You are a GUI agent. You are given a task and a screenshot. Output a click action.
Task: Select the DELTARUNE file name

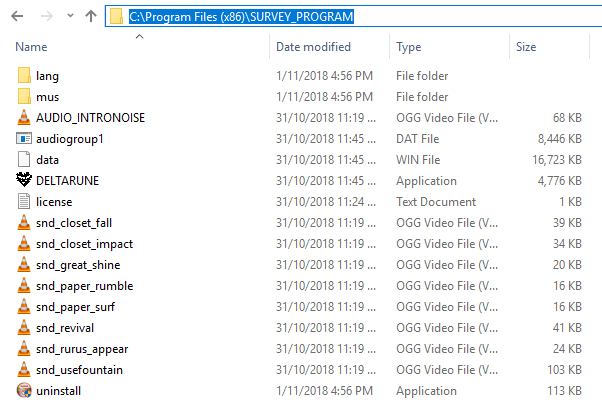click(68, 181)
